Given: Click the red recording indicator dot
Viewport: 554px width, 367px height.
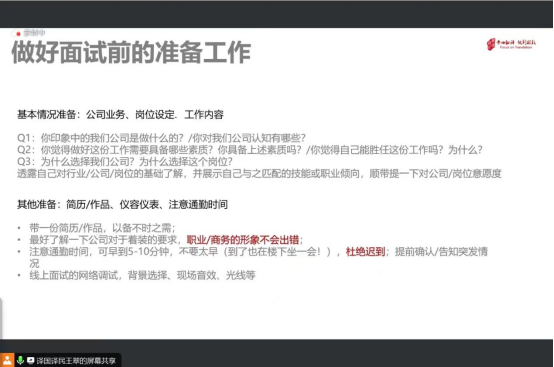Looking at the screenshot, I should (x=18, y=34).
